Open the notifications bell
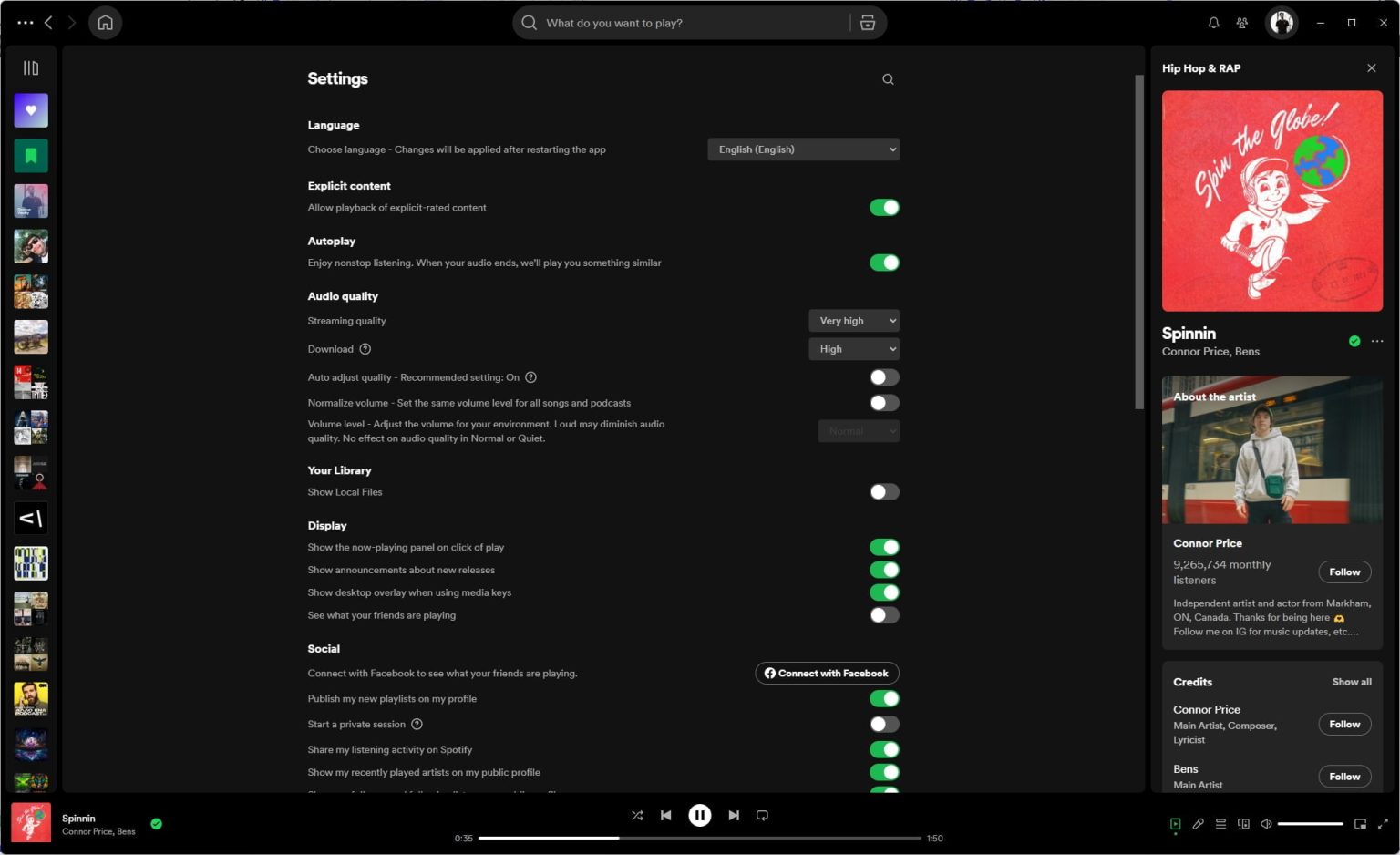 [1214, 23]
